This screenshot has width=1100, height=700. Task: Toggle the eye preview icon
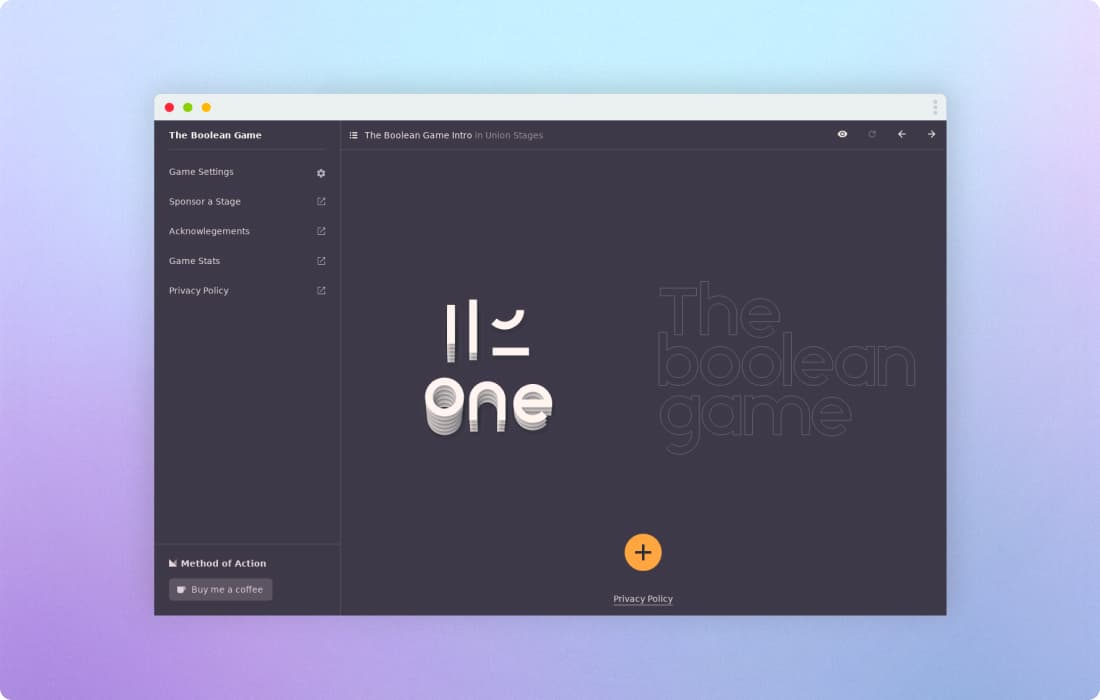click(x=842, y=134)
